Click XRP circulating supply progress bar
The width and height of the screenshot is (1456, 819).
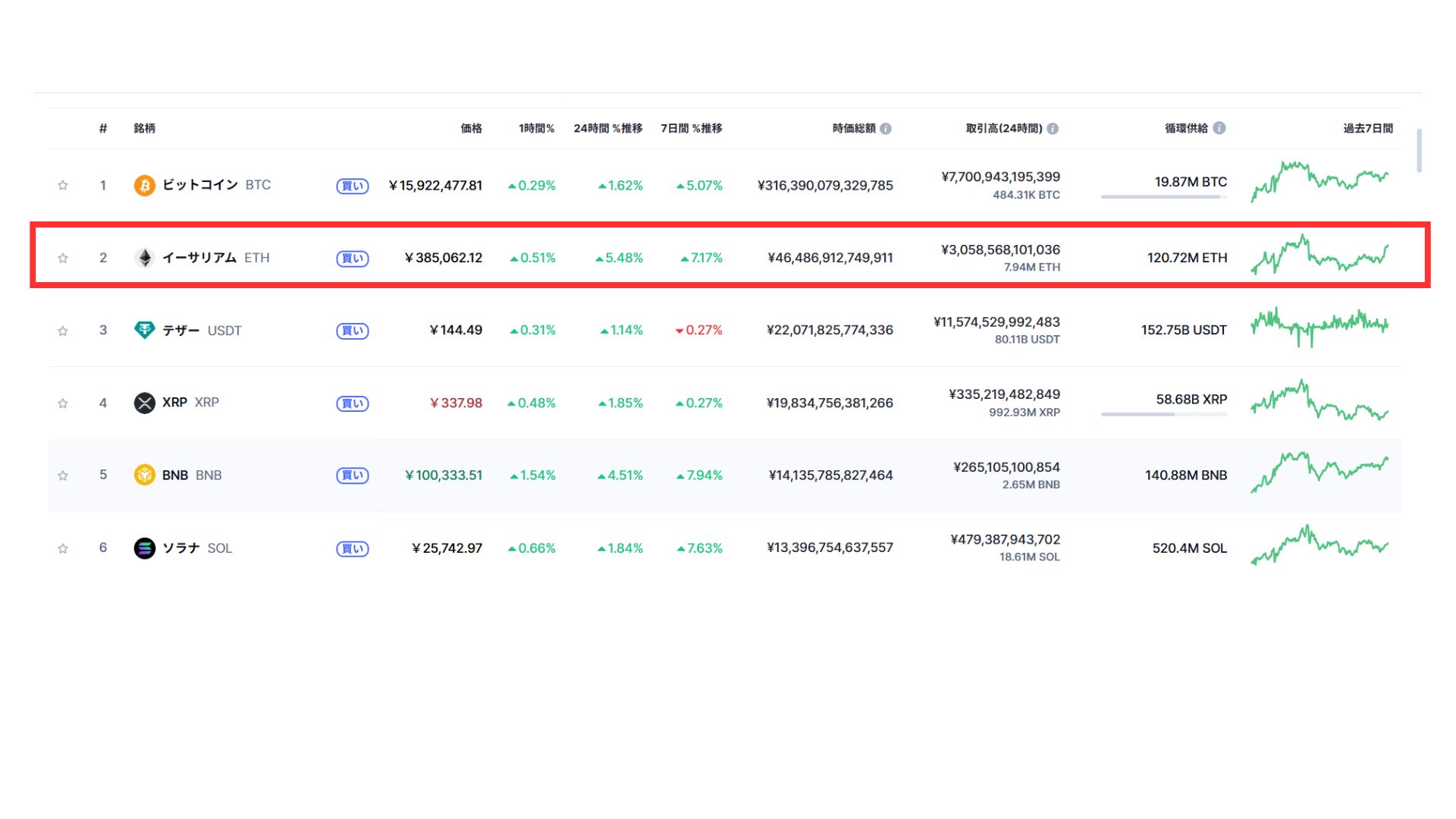[x=1164, y=415]
